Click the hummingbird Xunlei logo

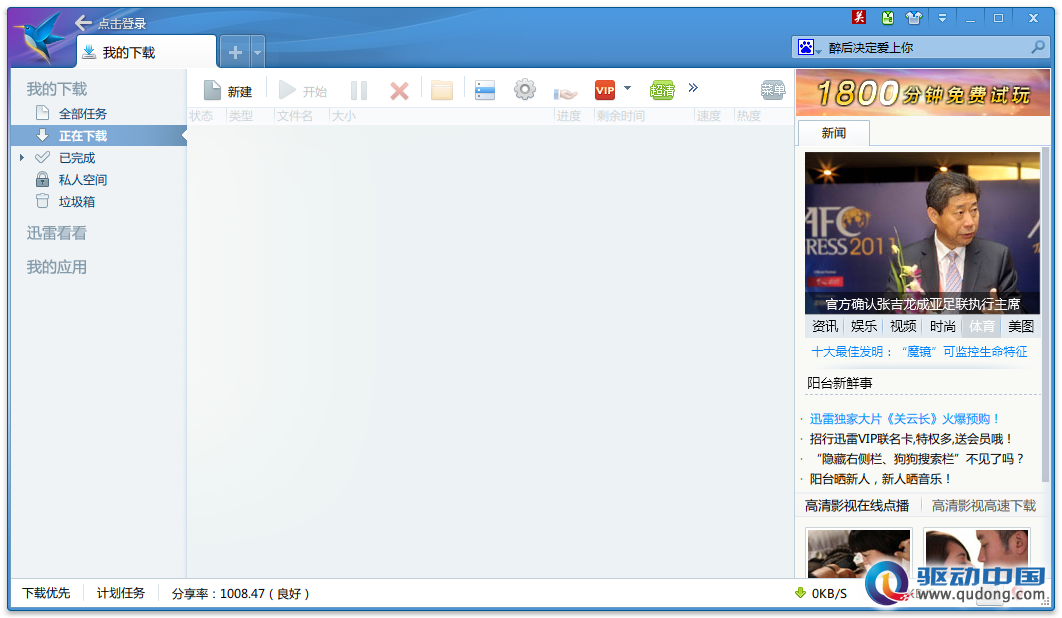click(x=41, y=37)
